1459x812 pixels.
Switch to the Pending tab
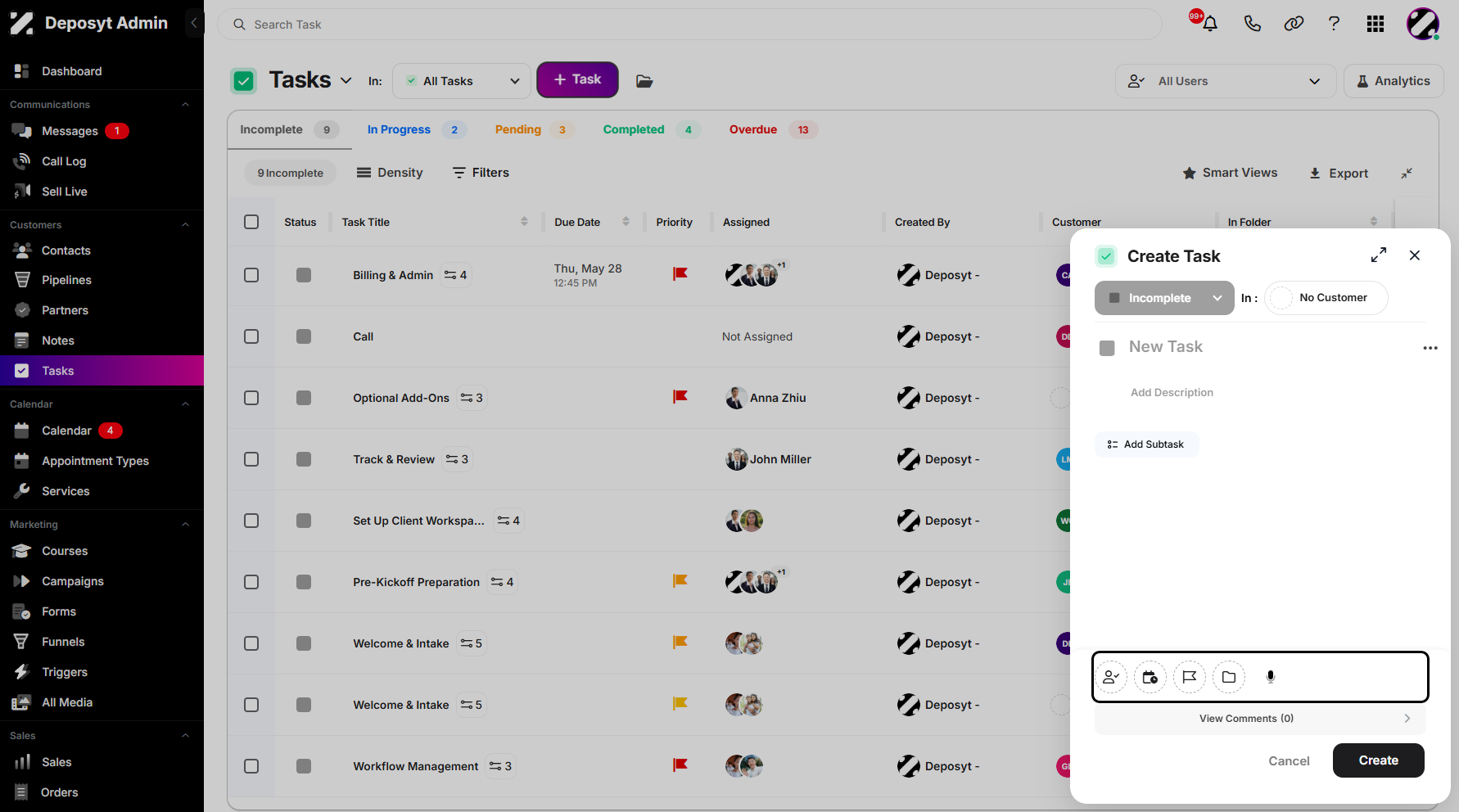(534, 129)
